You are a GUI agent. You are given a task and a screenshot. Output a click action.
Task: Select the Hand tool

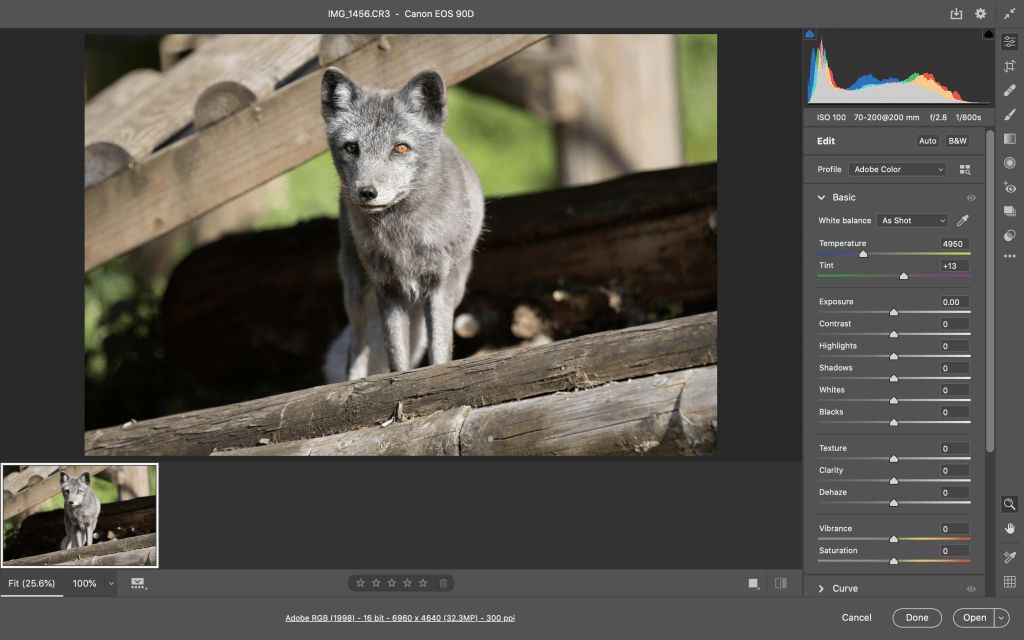[1010, 528]
